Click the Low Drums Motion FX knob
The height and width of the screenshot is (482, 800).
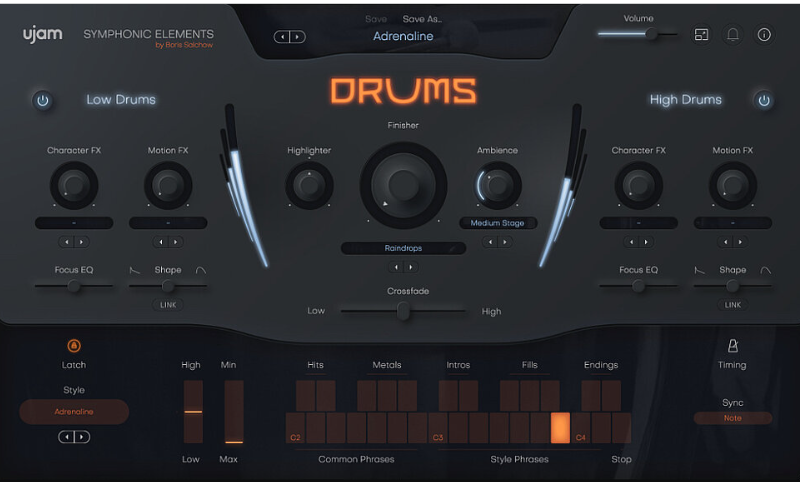[168, 186]
